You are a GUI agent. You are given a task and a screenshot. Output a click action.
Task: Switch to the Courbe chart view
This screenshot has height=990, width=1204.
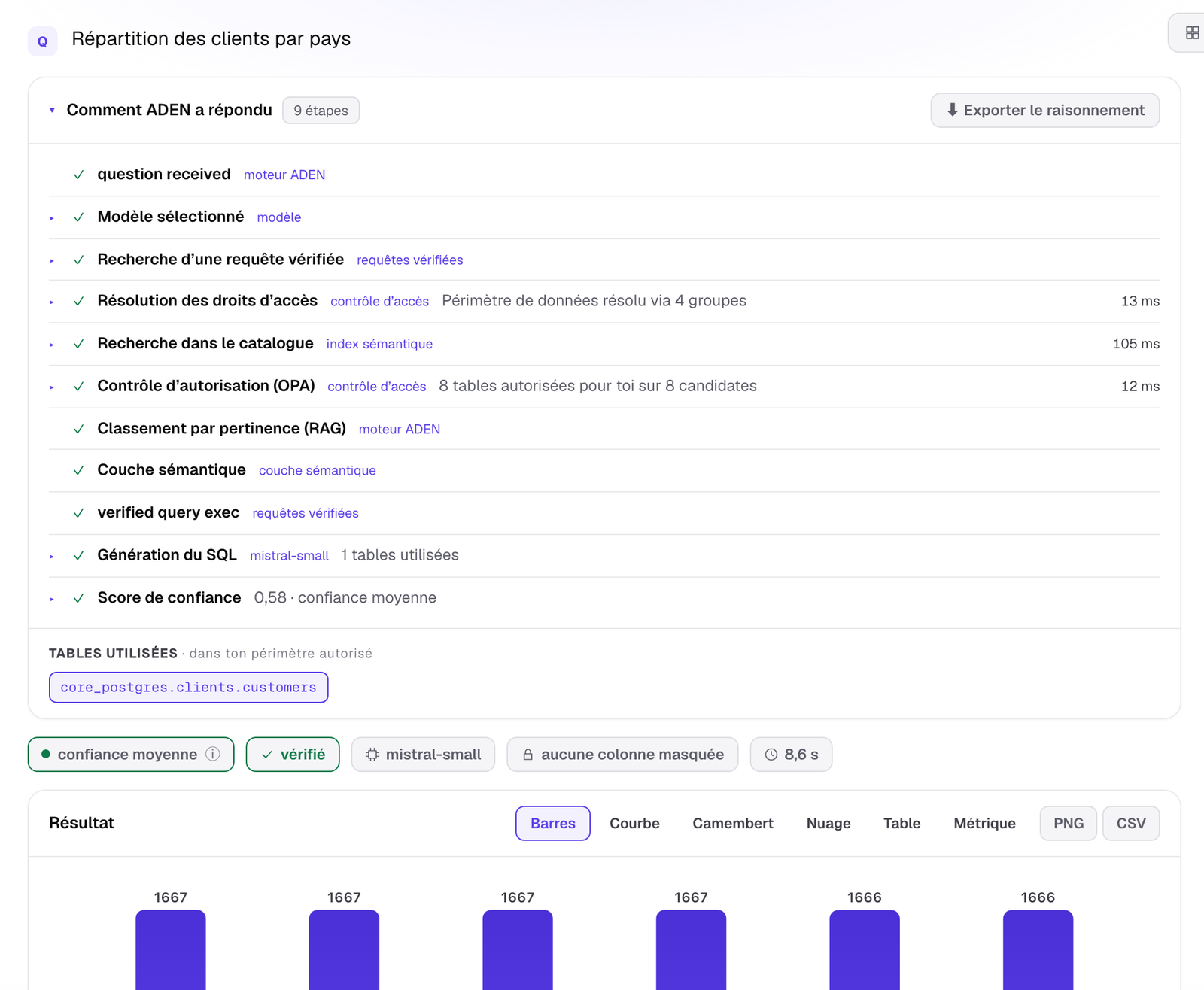(634, 823)
